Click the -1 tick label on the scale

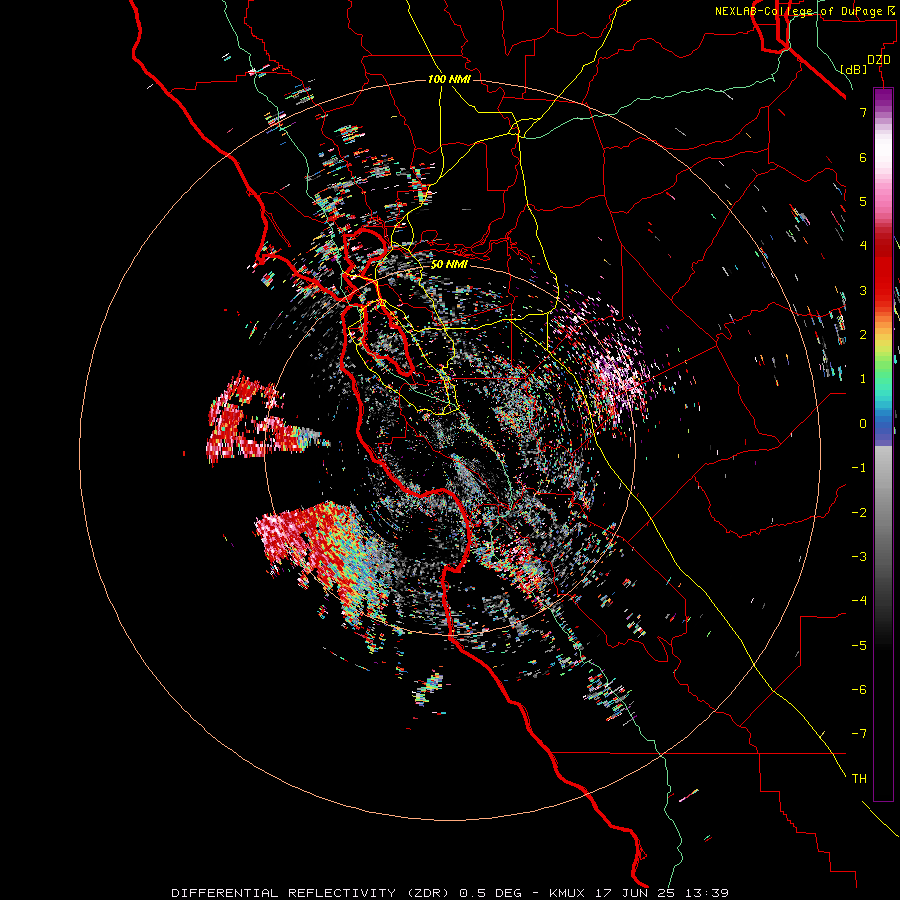(x=859, y=468)
